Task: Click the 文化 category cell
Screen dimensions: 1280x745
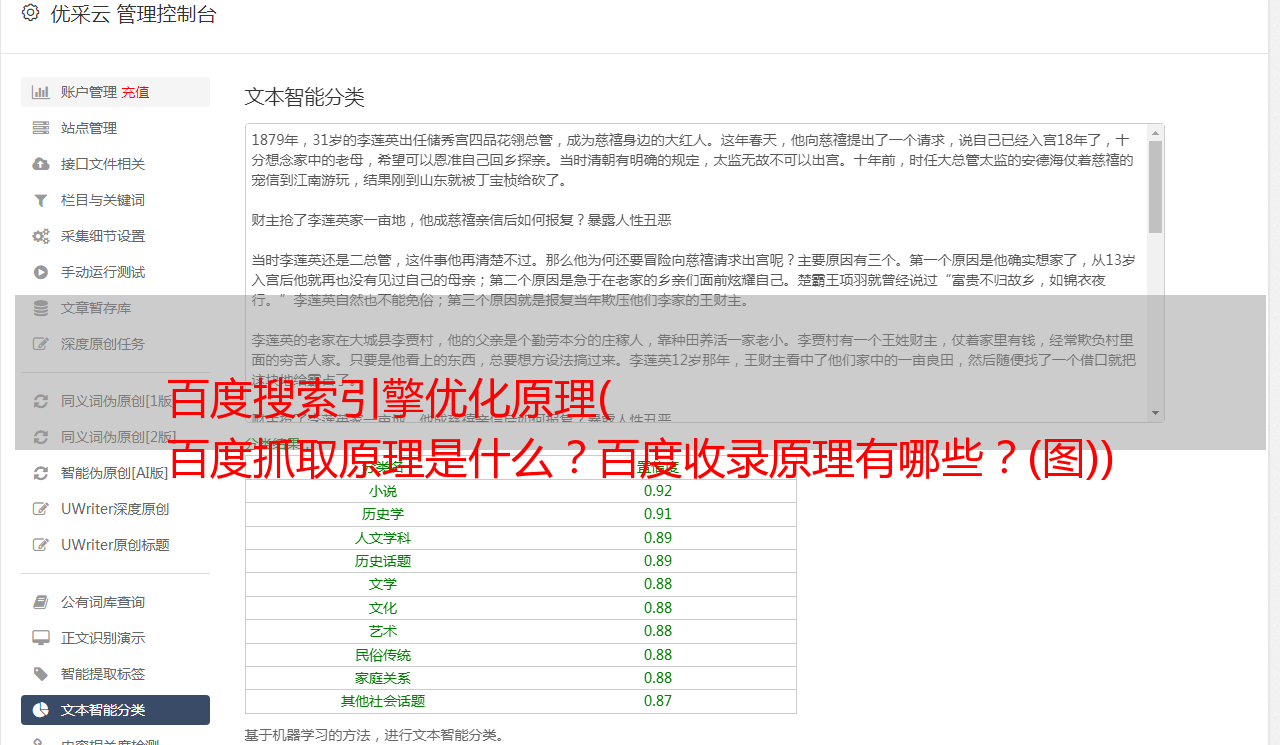Action: click(383, 608)
